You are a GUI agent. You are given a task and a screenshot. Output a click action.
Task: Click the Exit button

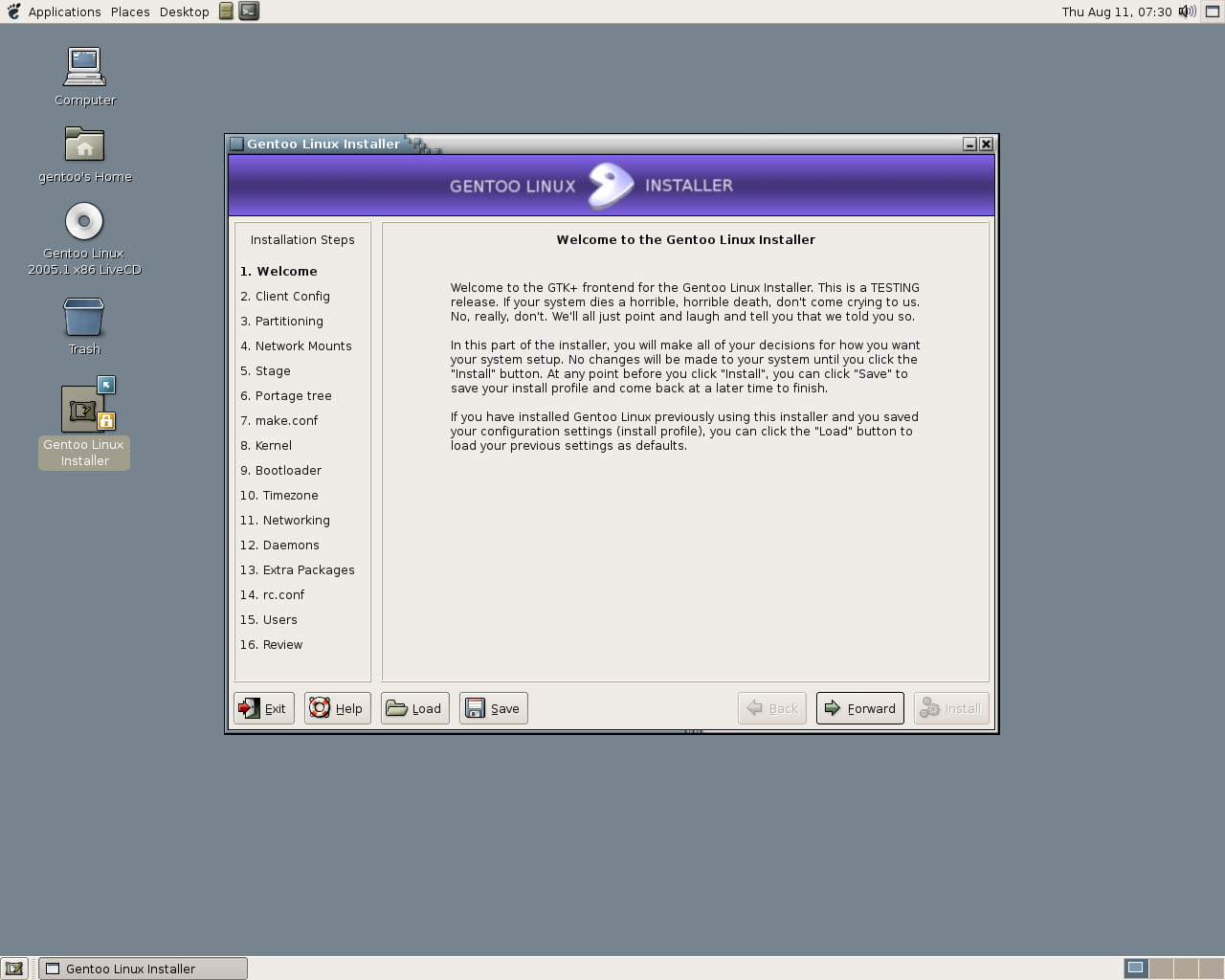[x=264, y=708]
